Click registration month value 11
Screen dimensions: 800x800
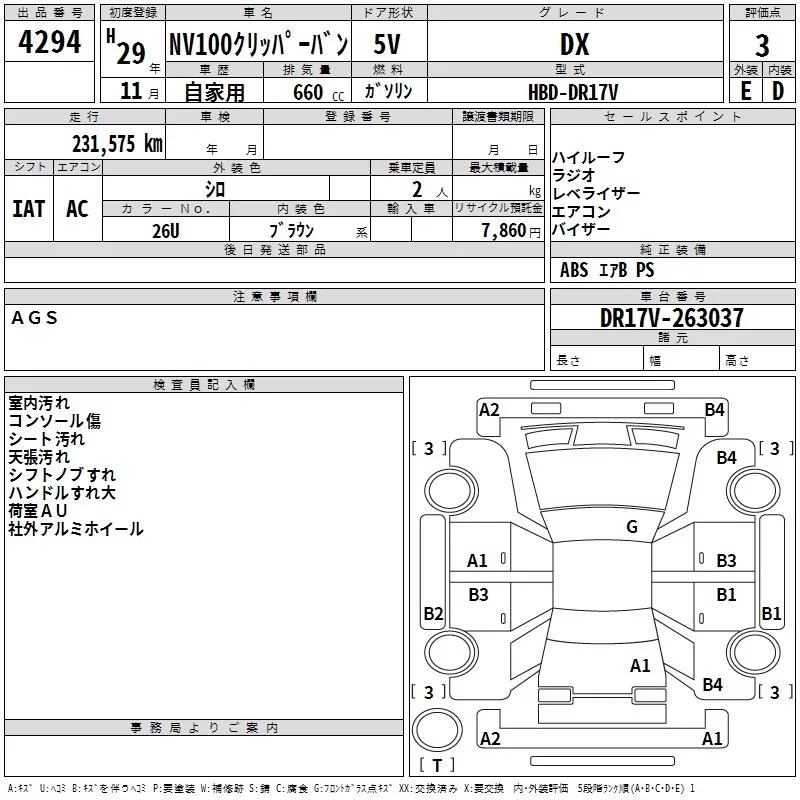click(131, 91)
